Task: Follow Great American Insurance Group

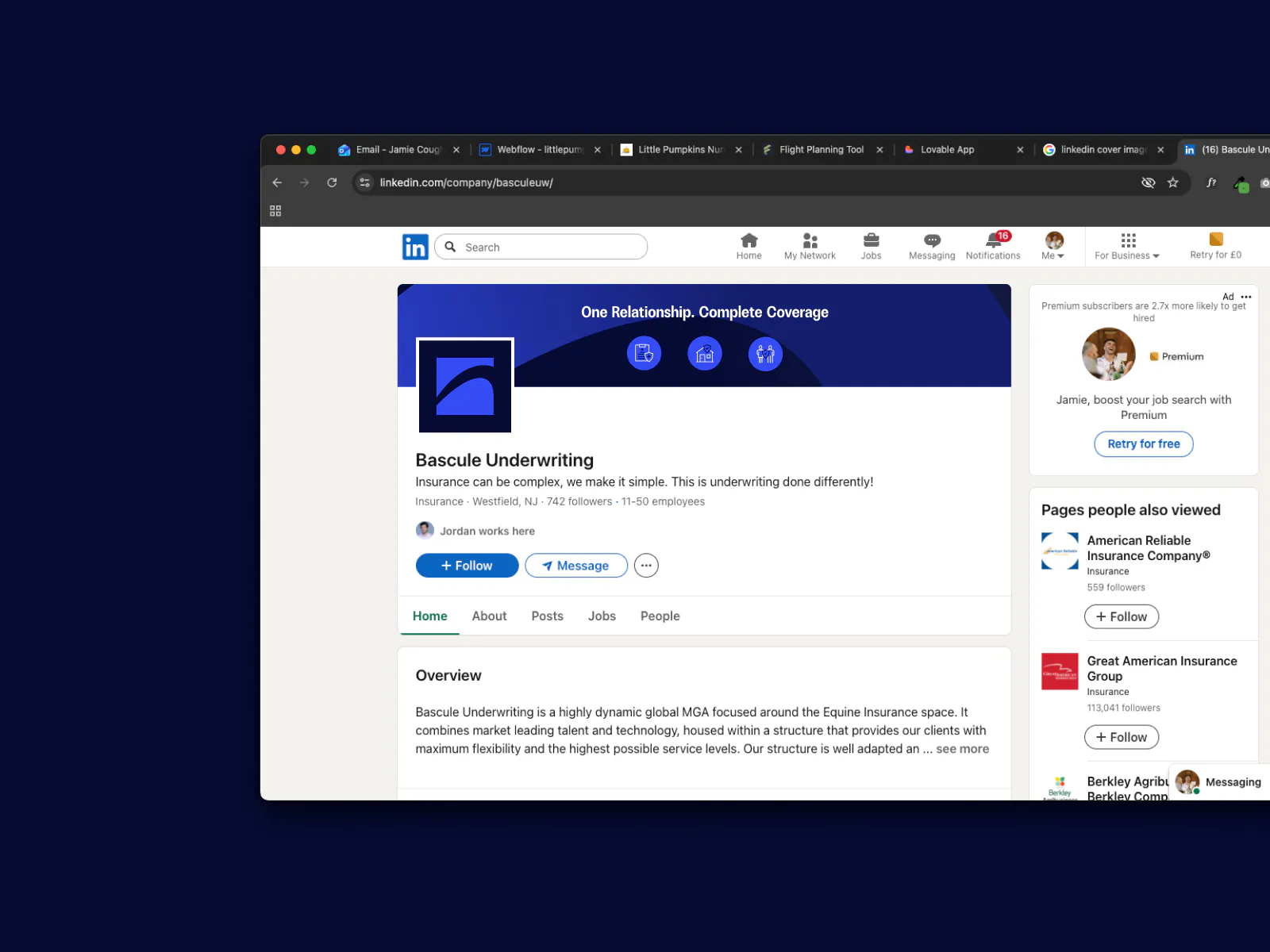Action: tap(1122, 738)
